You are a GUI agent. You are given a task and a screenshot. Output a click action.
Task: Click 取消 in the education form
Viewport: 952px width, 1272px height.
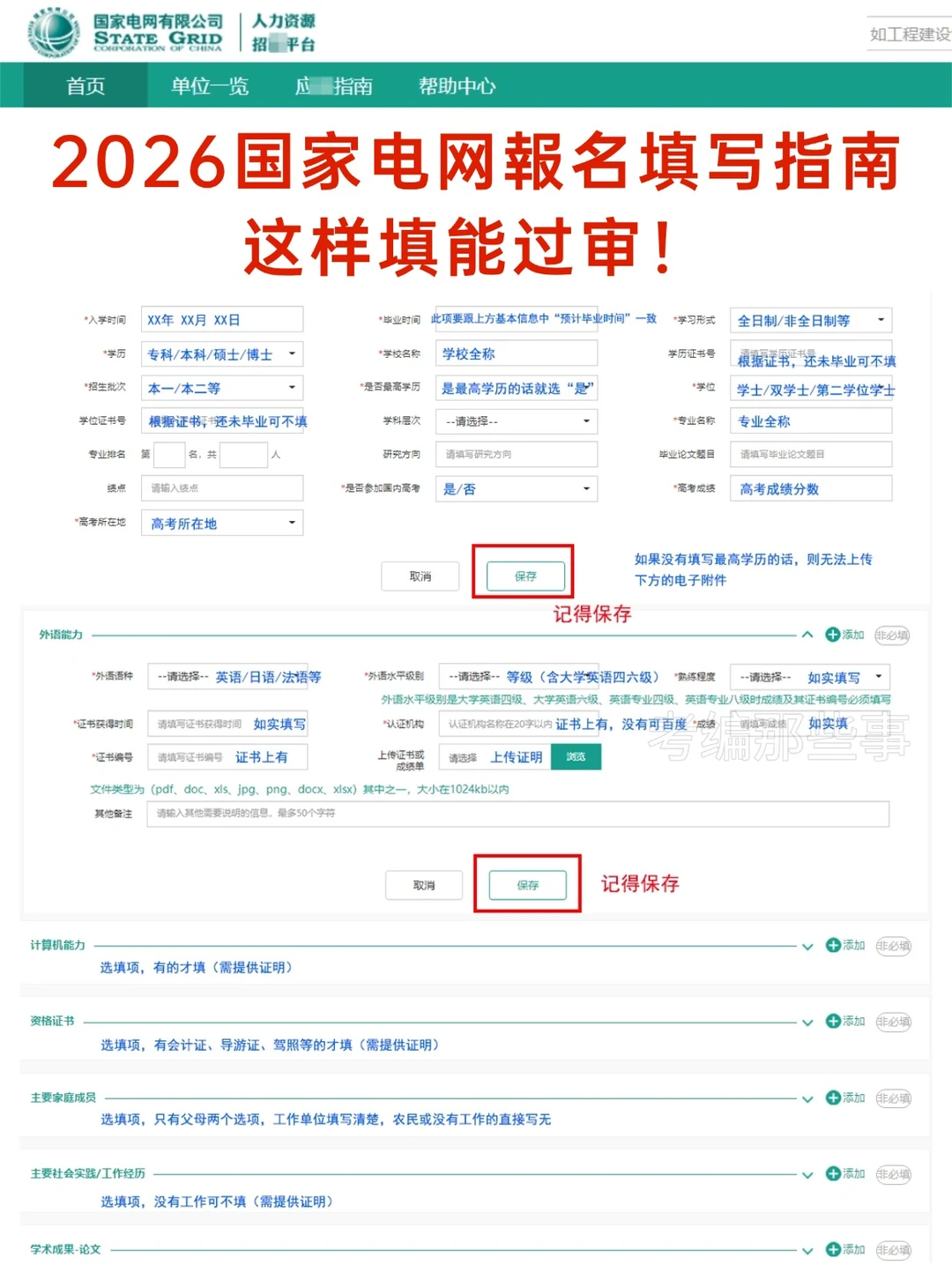tap(420, 576)
